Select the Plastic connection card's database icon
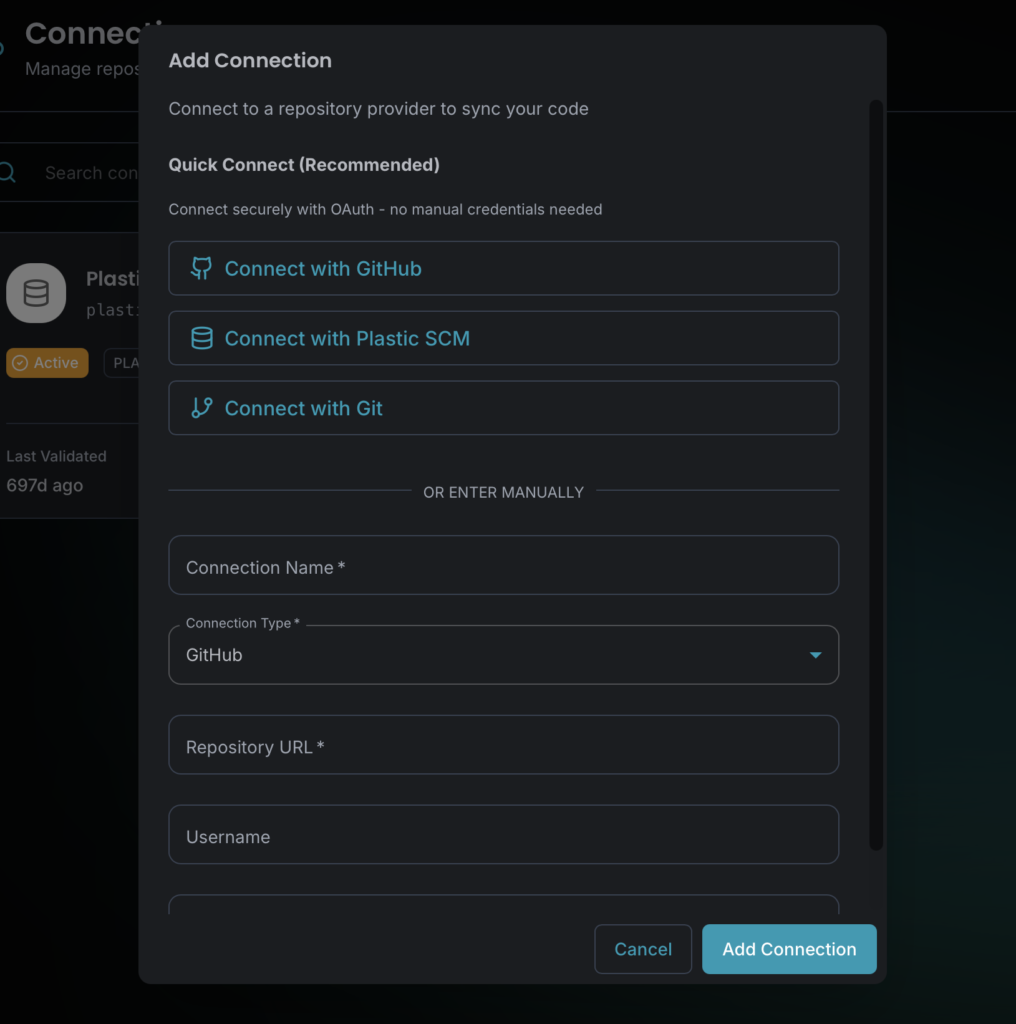The height and width of the screenshot is (1024, 1016). (36, 293)
